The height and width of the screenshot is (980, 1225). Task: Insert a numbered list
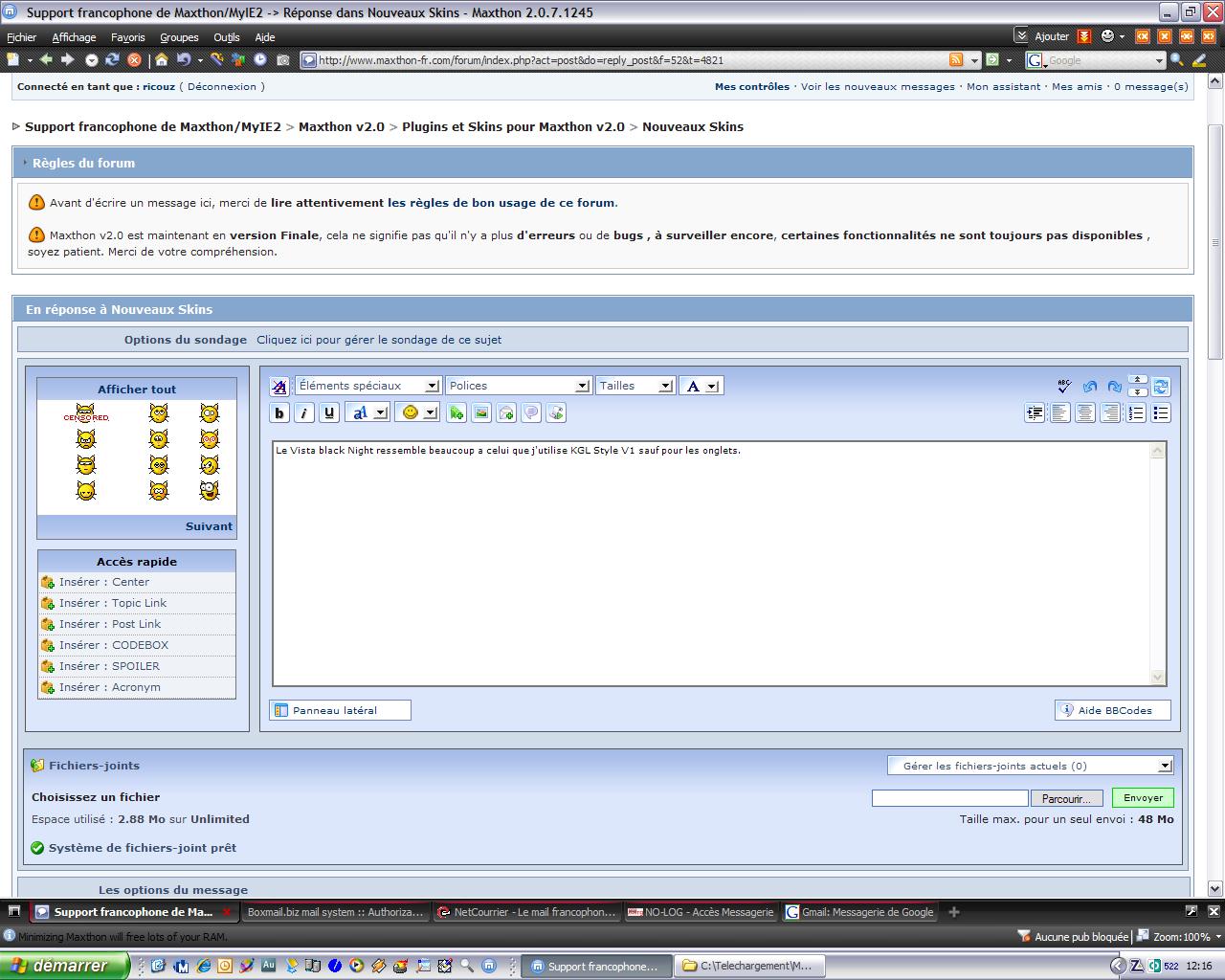[x=1136, y=412]
